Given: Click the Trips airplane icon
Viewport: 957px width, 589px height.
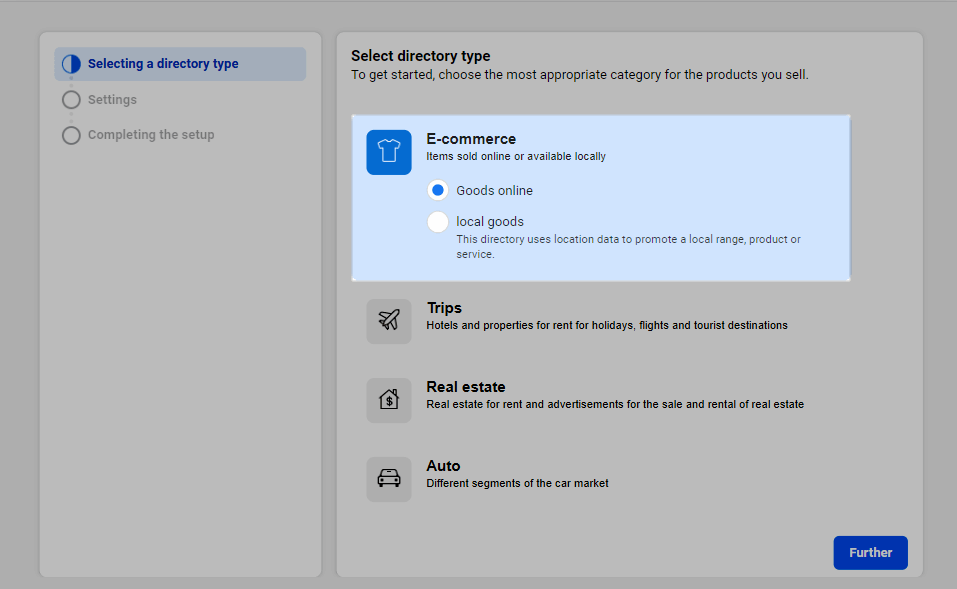Looking at the screenshot, I should pos(388,321).
